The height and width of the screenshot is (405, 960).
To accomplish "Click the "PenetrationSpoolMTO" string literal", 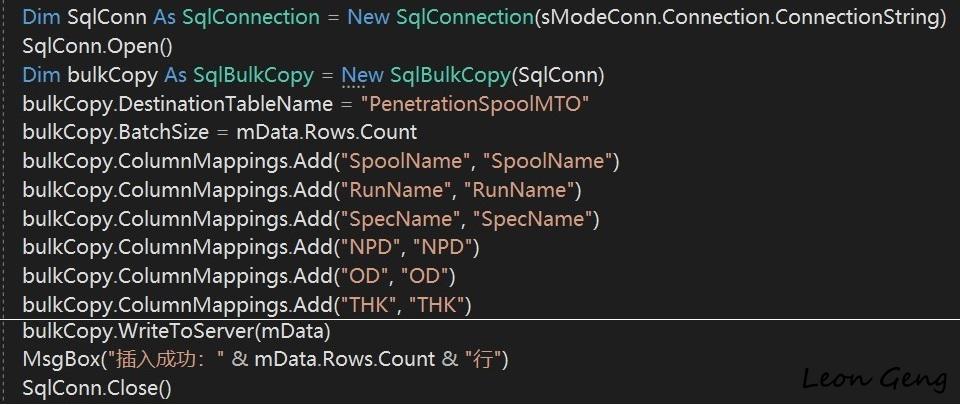I will pos(475,104).
